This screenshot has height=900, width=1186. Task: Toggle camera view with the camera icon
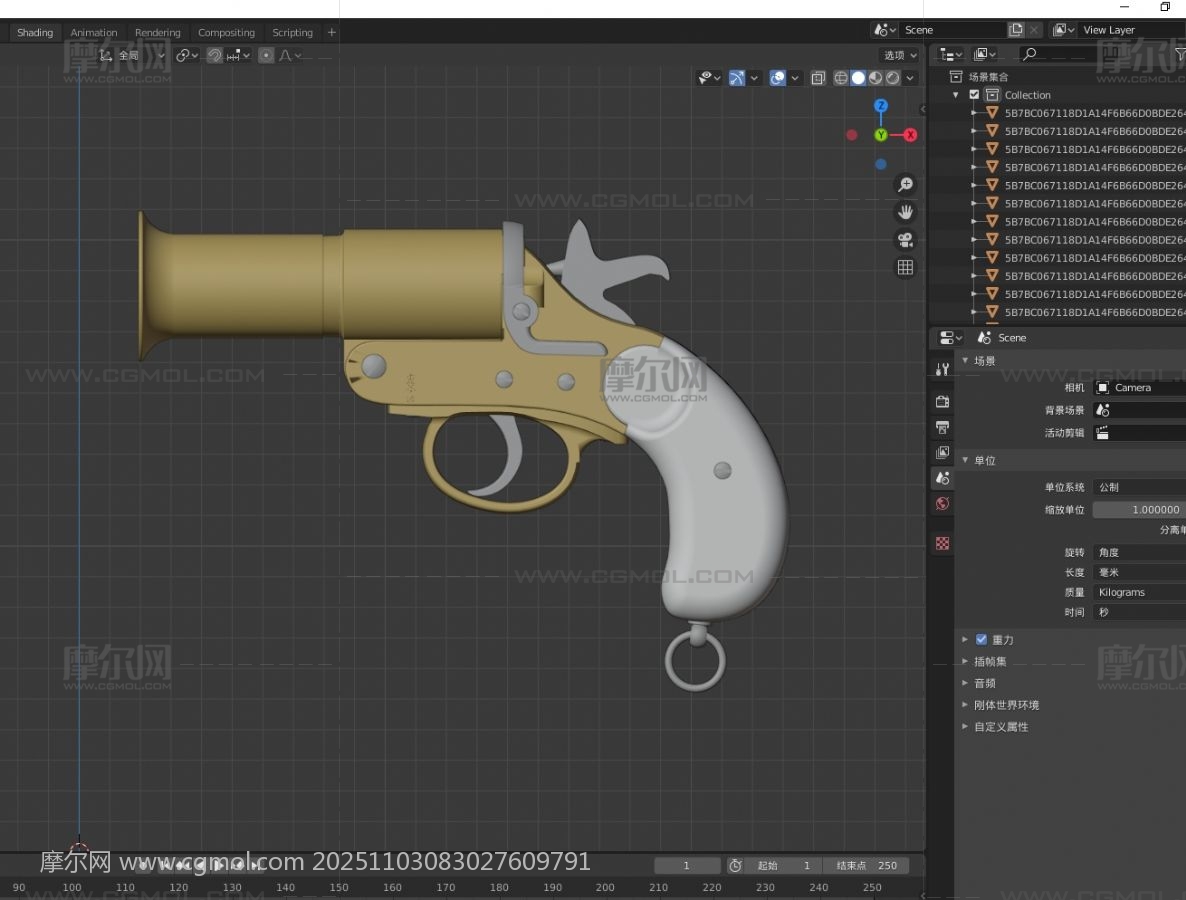coord(905,240)
